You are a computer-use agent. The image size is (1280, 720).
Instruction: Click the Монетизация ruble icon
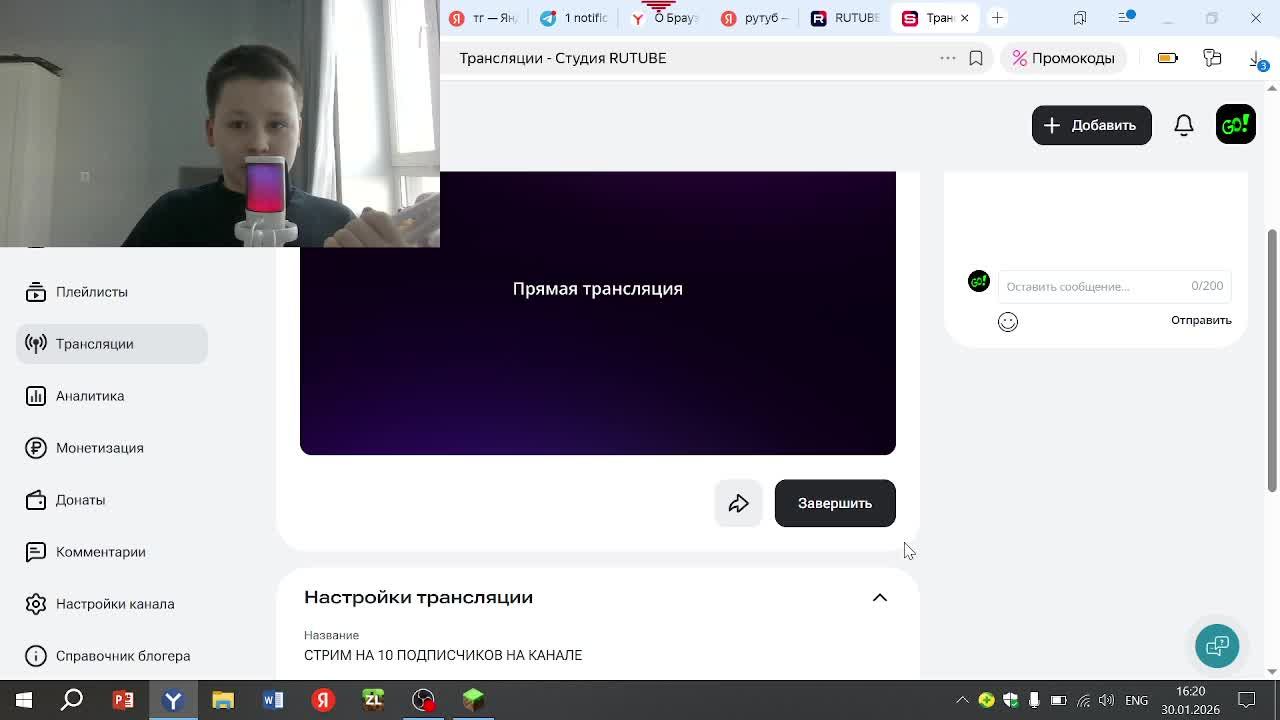pyautogui.click(x=36, y=448)
